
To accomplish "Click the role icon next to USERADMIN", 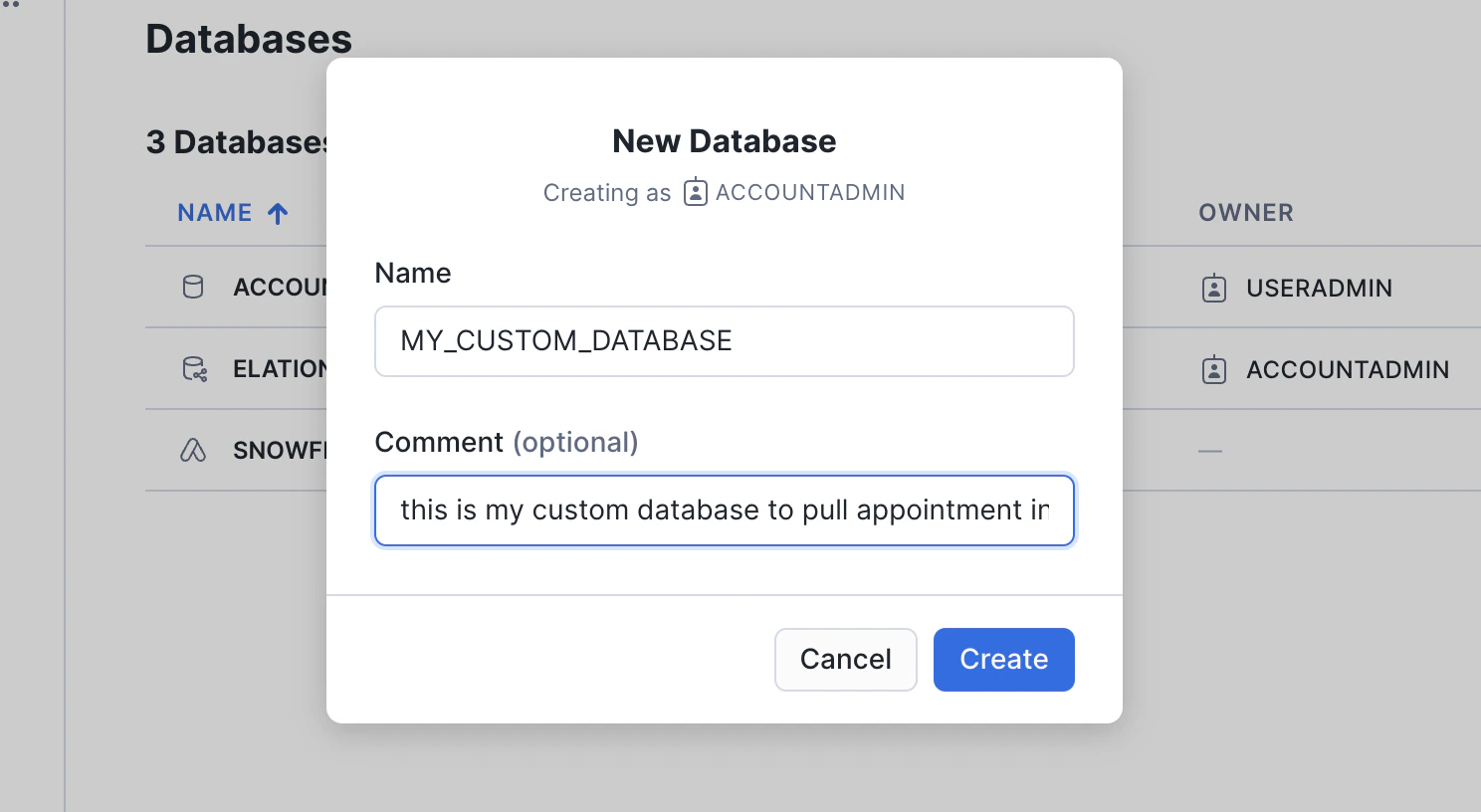I will (x=1214, y=289).
